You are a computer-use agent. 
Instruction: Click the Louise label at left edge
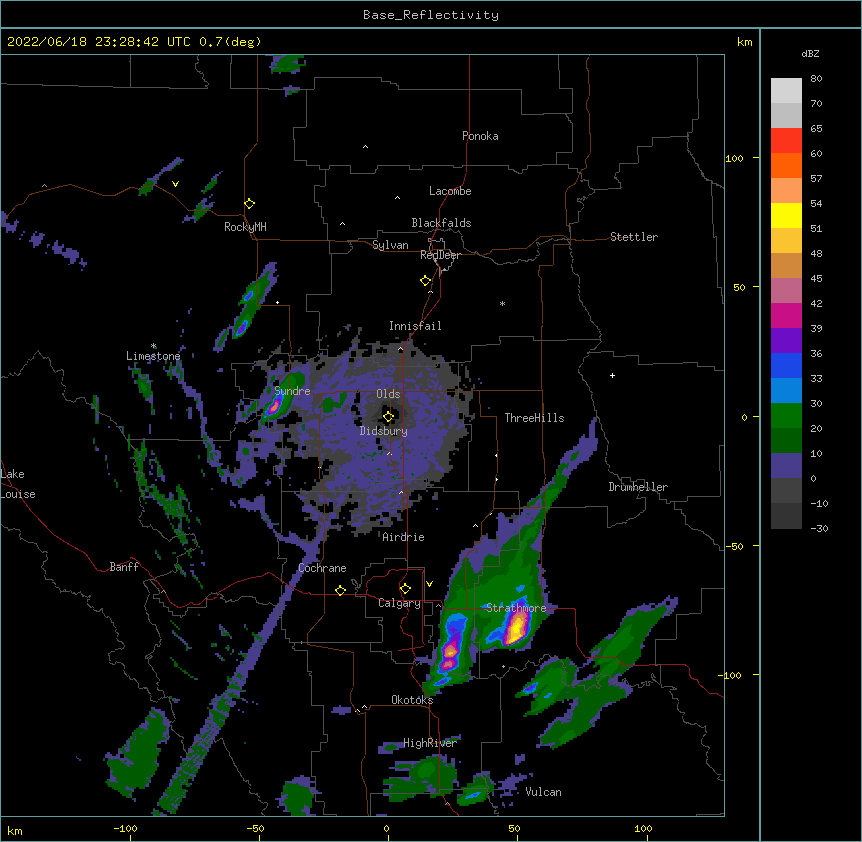(18, 494)
